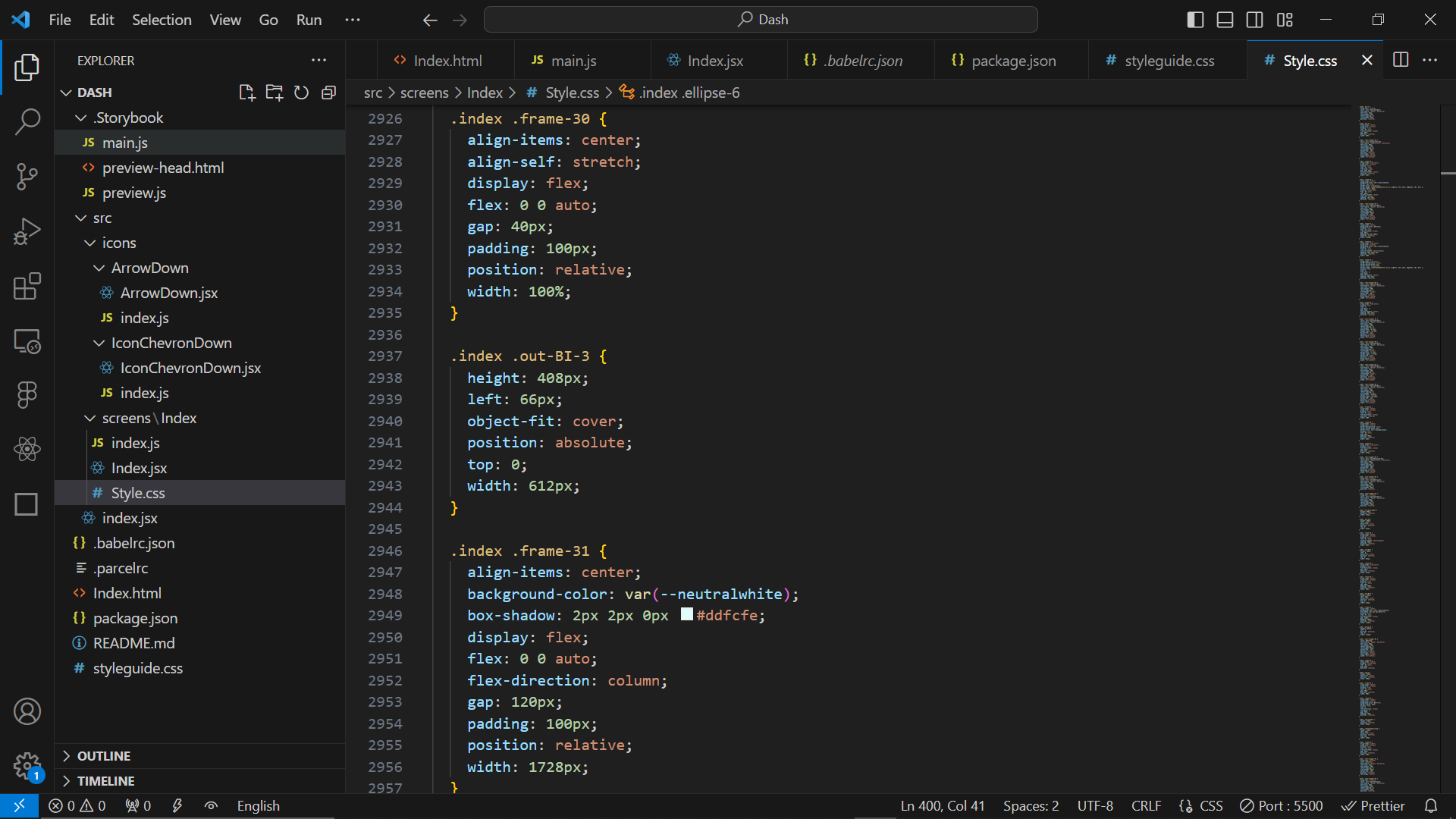Collapse all folders in explorer
This screenshot has height=819, width=1456.
click(x=328, y=93)
